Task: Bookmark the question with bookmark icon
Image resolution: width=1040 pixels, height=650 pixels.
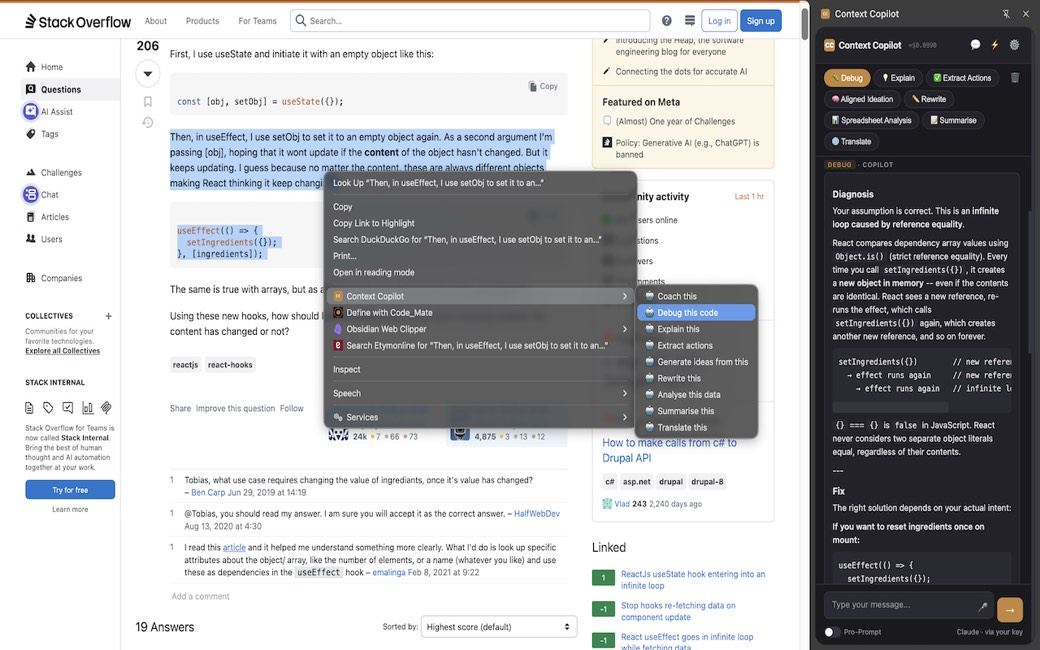Action: point(148,101)
